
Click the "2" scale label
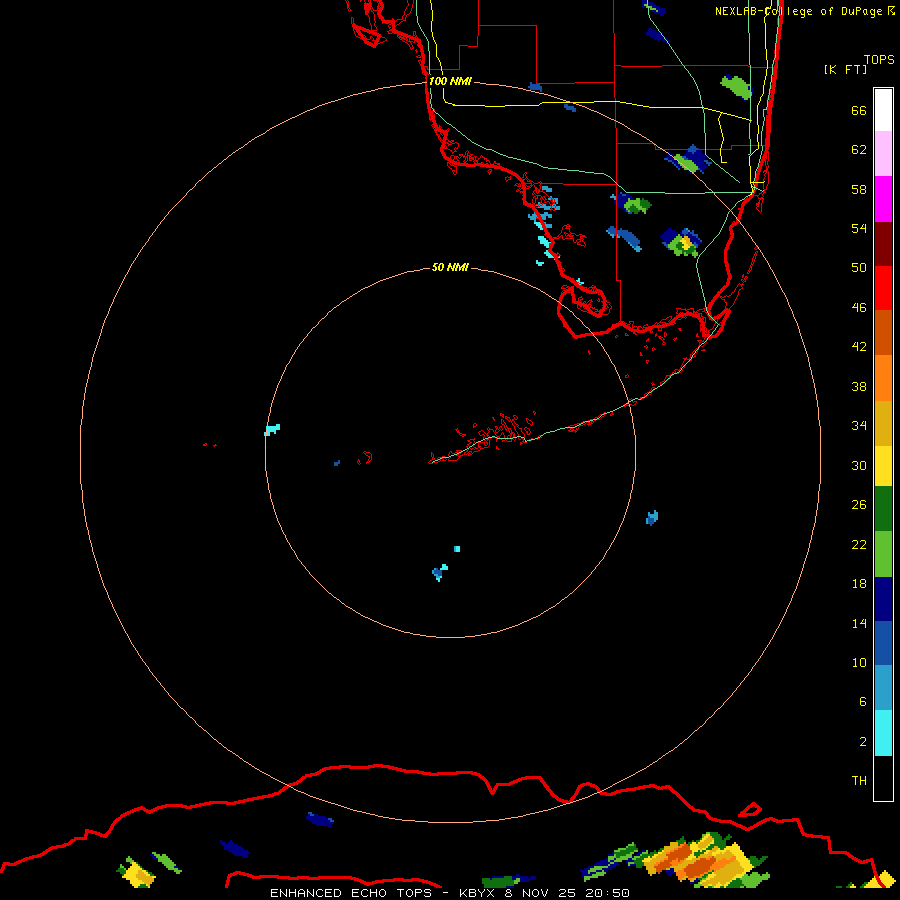coord(863,742)
